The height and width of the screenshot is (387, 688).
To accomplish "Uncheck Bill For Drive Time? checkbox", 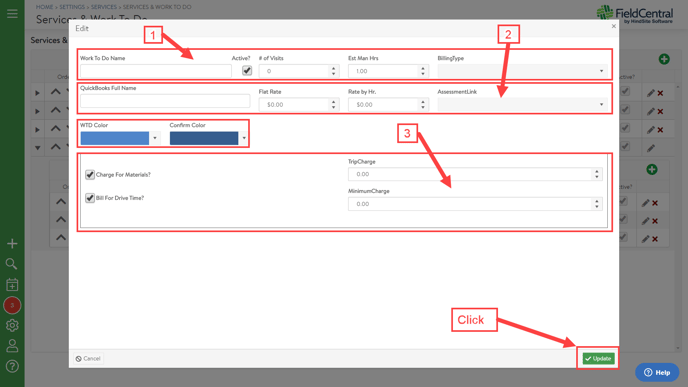I will tap(90, 198).
